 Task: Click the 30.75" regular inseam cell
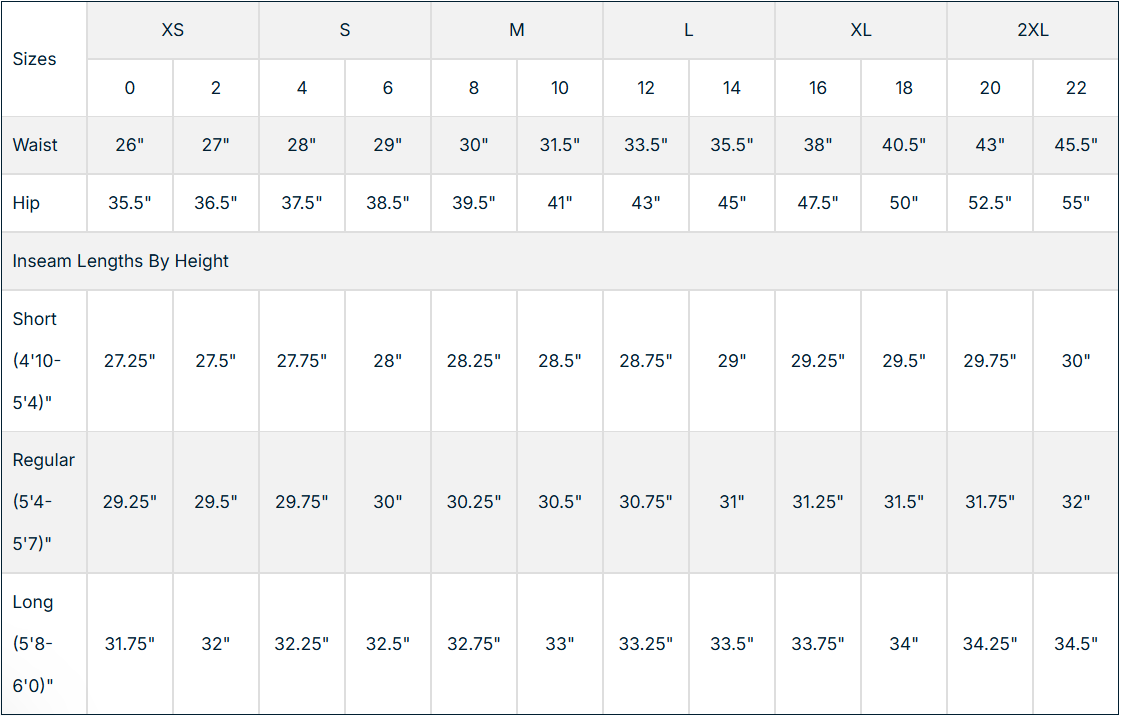pos(646,502)
